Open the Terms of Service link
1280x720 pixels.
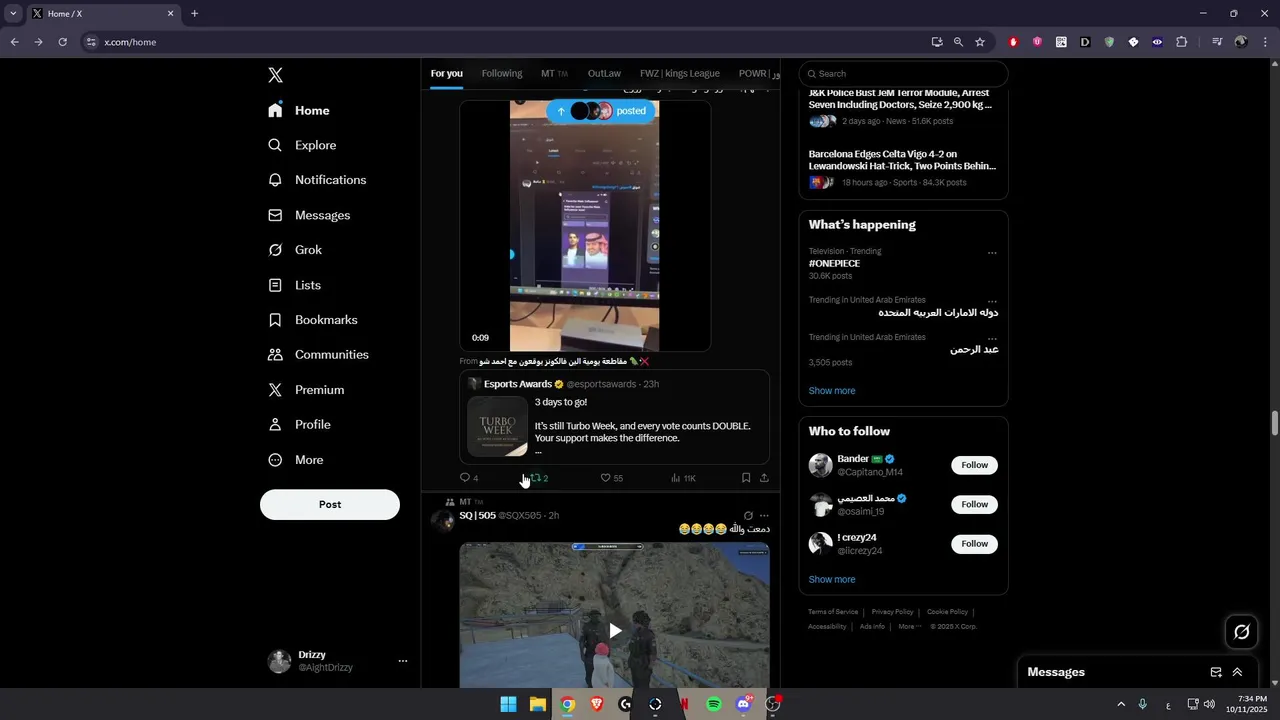tap(833, 612)
